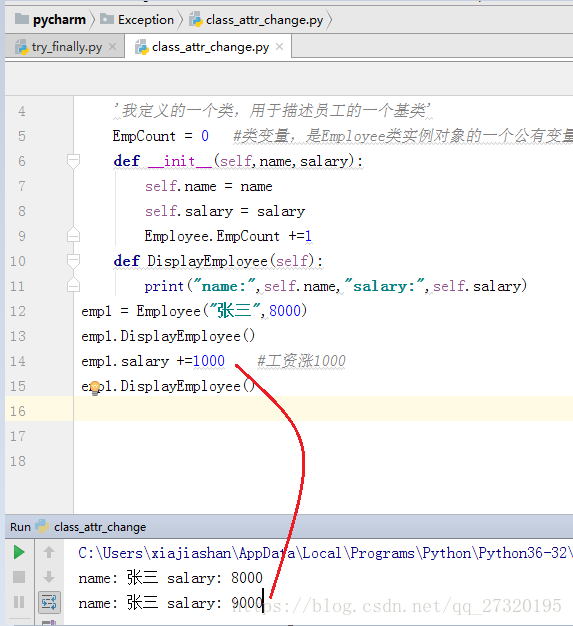Click the intention lightbulb on line 15

(x=95, y=387)
